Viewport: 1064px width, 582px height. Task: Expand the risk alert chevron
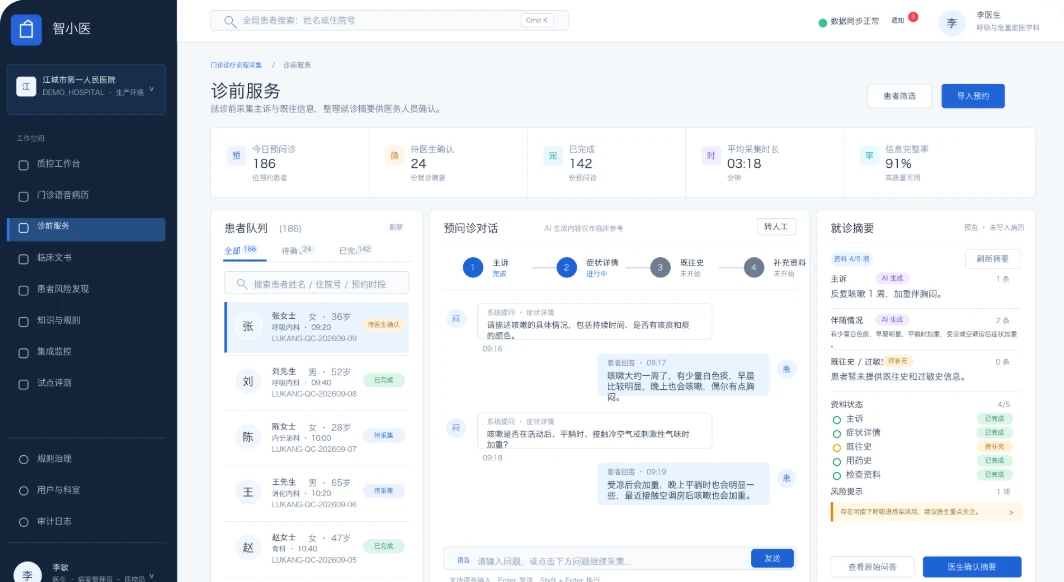tap(1011, 512)
